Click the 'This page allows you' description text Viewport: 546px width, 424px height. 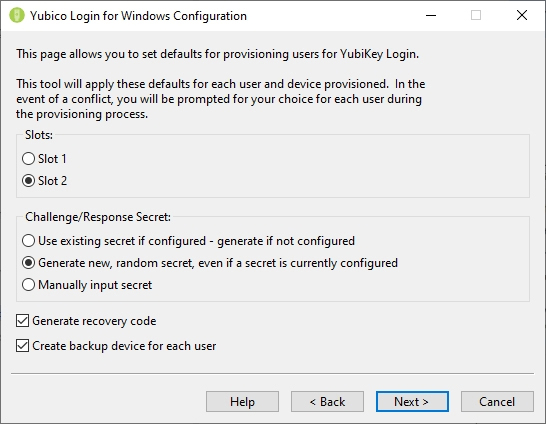tap(217, 54)
